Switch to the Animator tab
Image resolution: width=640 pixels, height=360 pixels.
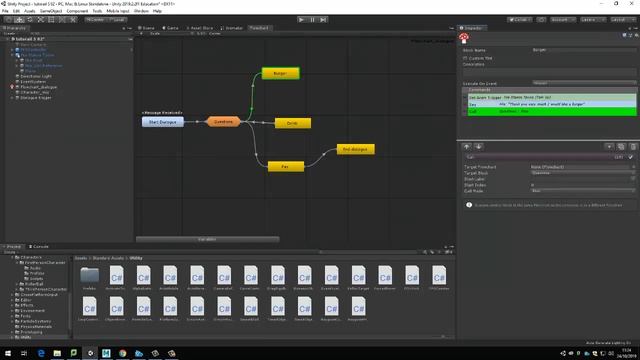point(231,28)
